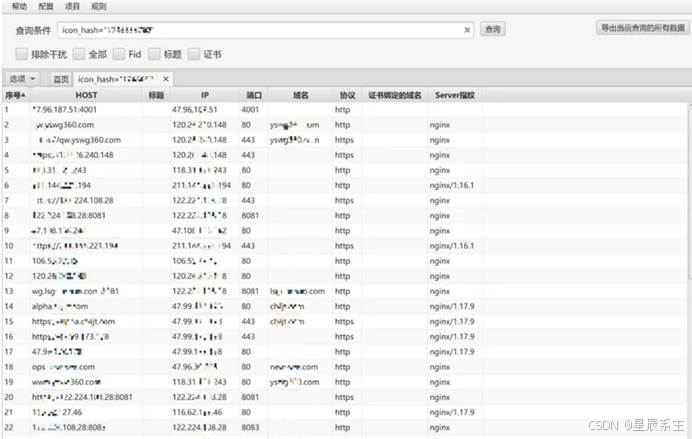
Task: Select the https cell in row 20
Action: point(344,397)
